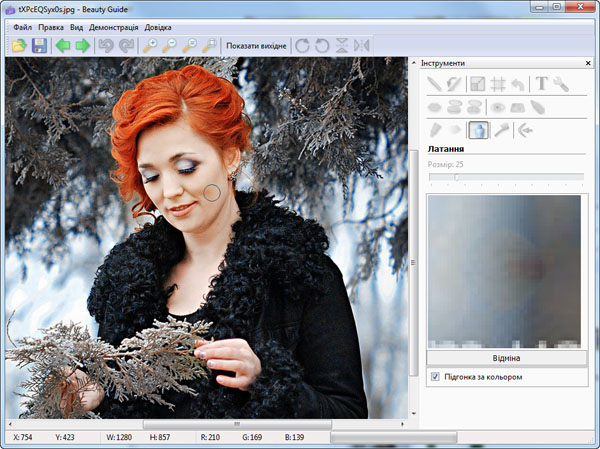
Task: Flip image vertically using the toolbar icon
Action: point(342,46)
